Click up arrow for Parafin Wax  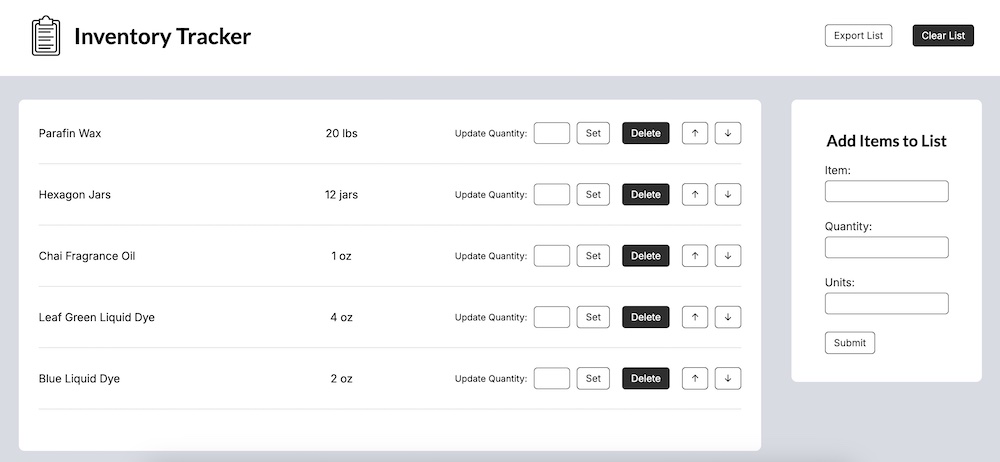(694, 133)
